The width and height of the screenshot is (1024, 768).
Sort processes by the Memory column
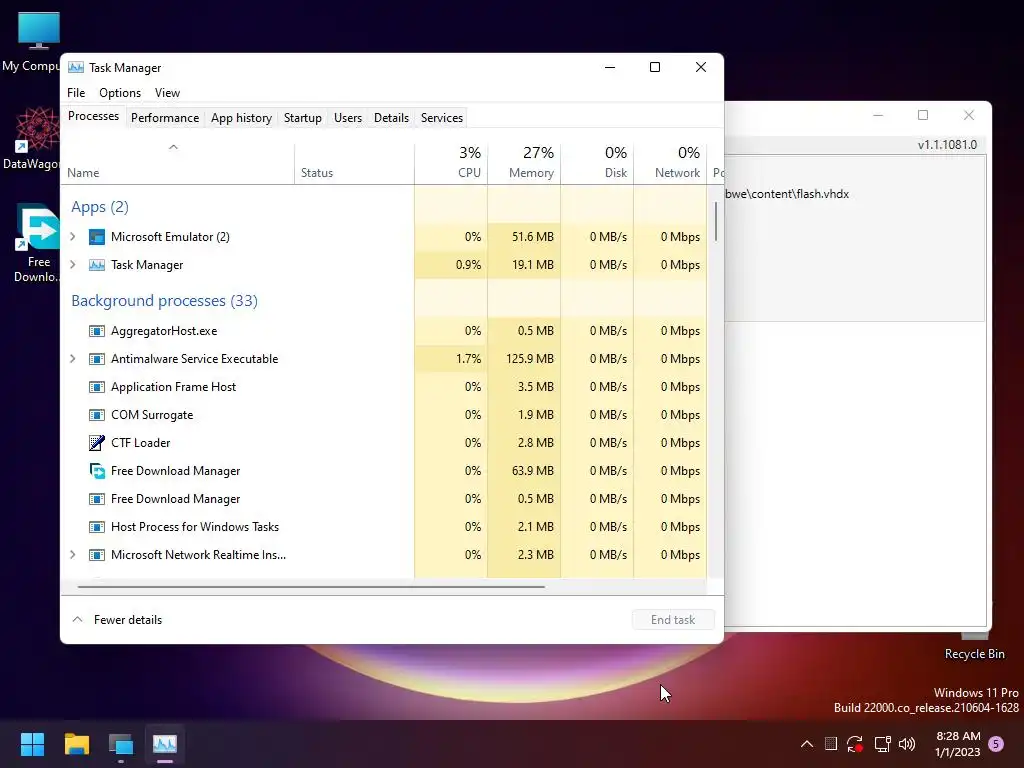[x=524, y=163]
